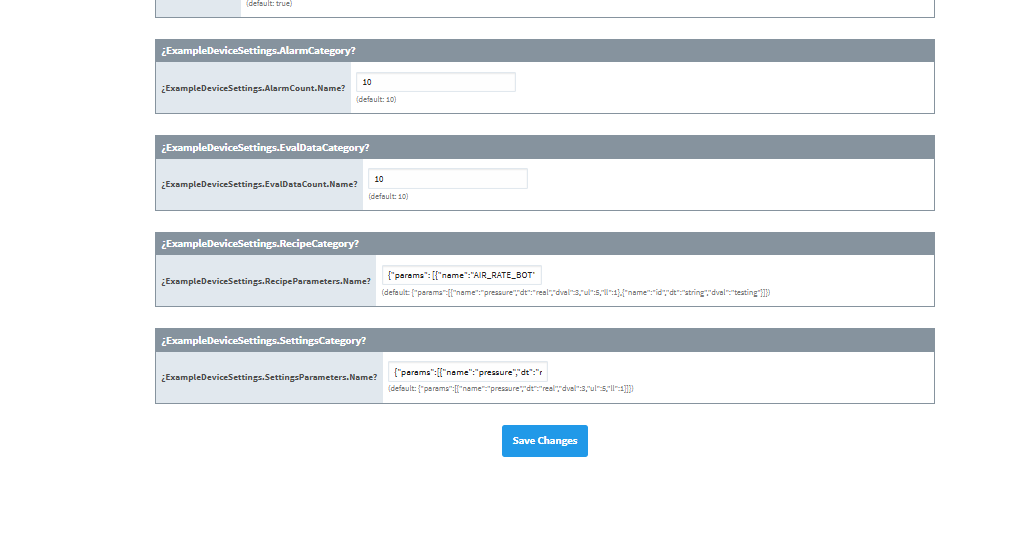Click the SettingsParameters.Name label
1034x543 pixels.
[x=269, y=377]
